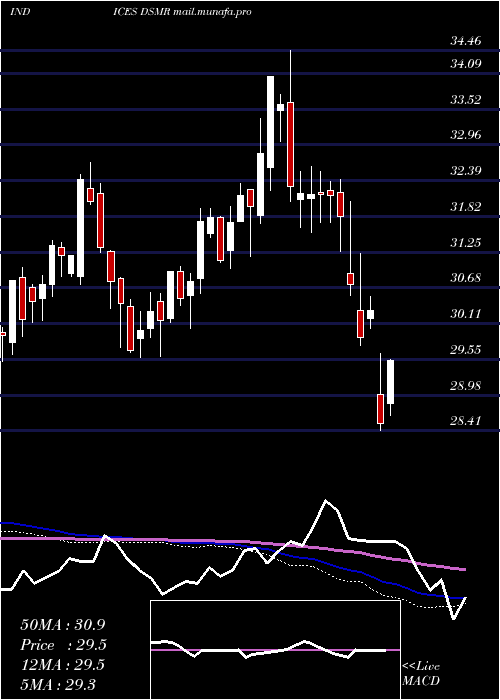Click the 34.46 price axis label

pos(466,42)
